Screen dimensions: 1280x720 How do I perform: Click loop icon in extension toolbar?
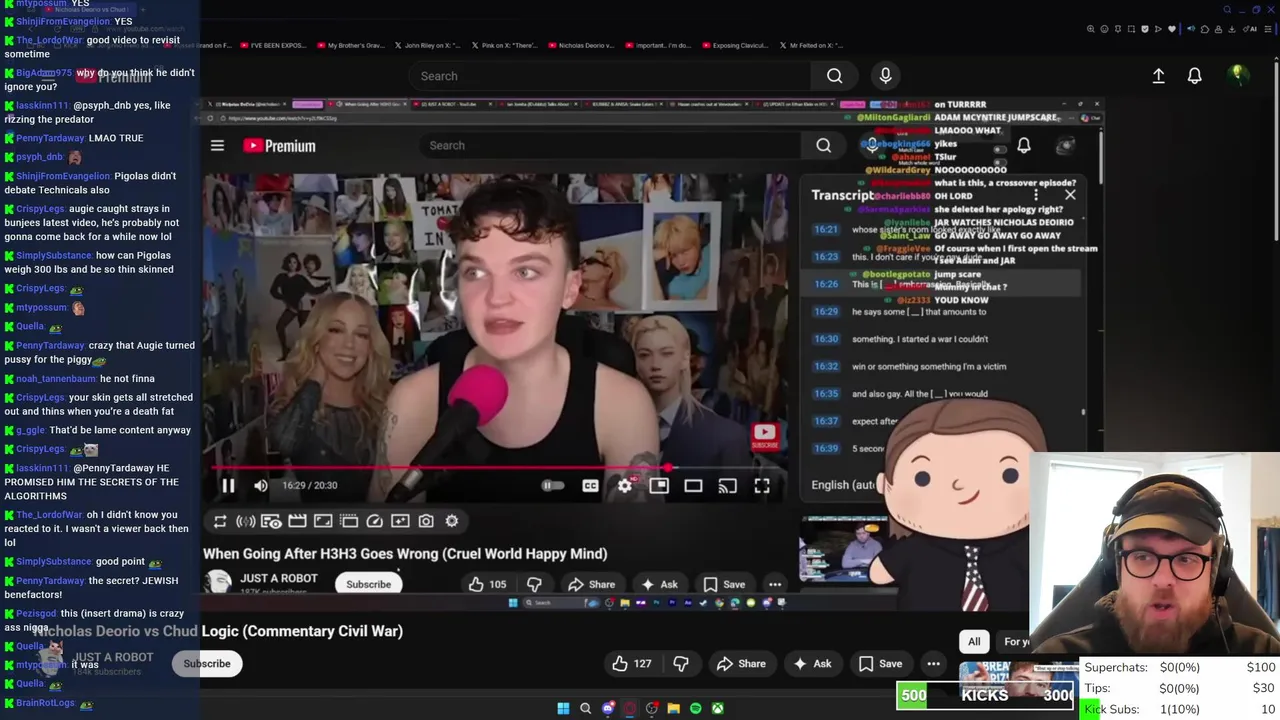(220, 521)
